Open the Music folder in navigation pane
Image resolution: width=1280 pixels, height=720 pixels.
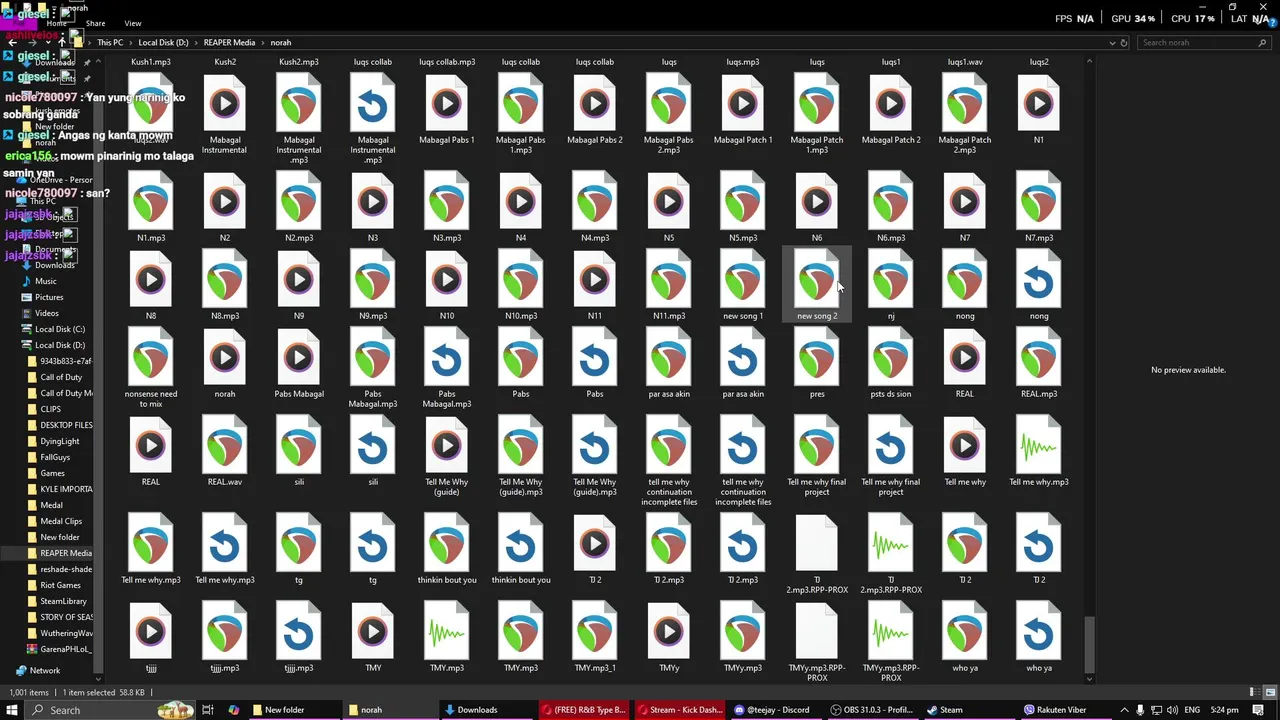(46, 281)
